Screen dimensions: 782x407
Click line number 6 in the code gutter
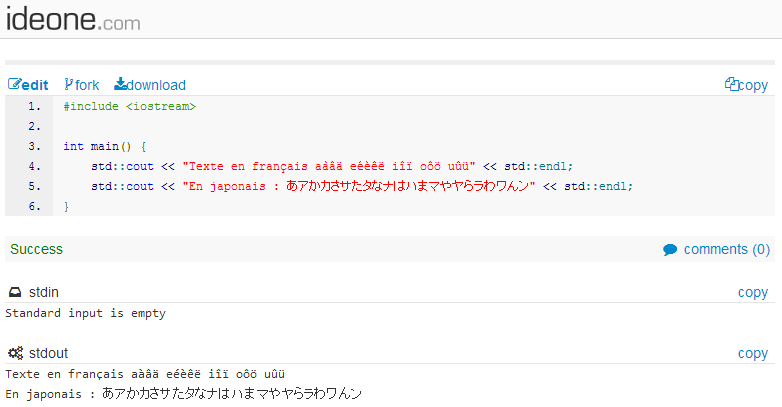pos(34,206)
